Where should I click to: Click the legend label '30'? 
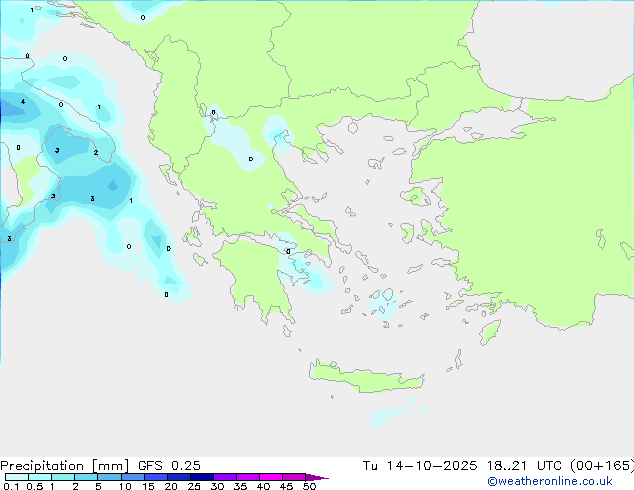217,486
